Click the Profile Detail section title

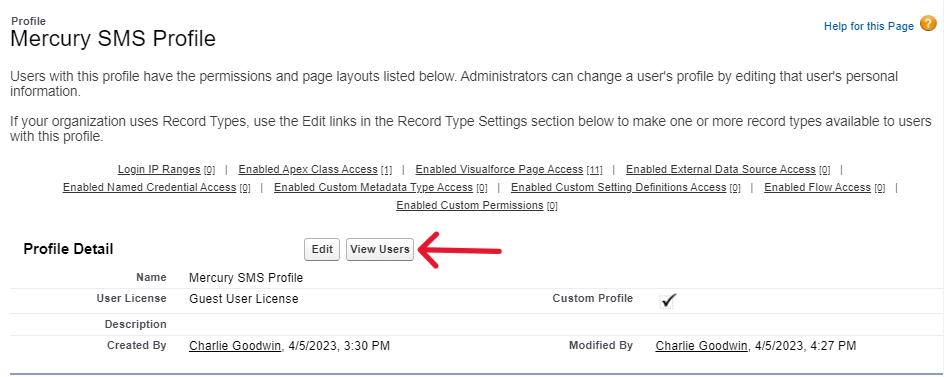[x=68, y=249]
